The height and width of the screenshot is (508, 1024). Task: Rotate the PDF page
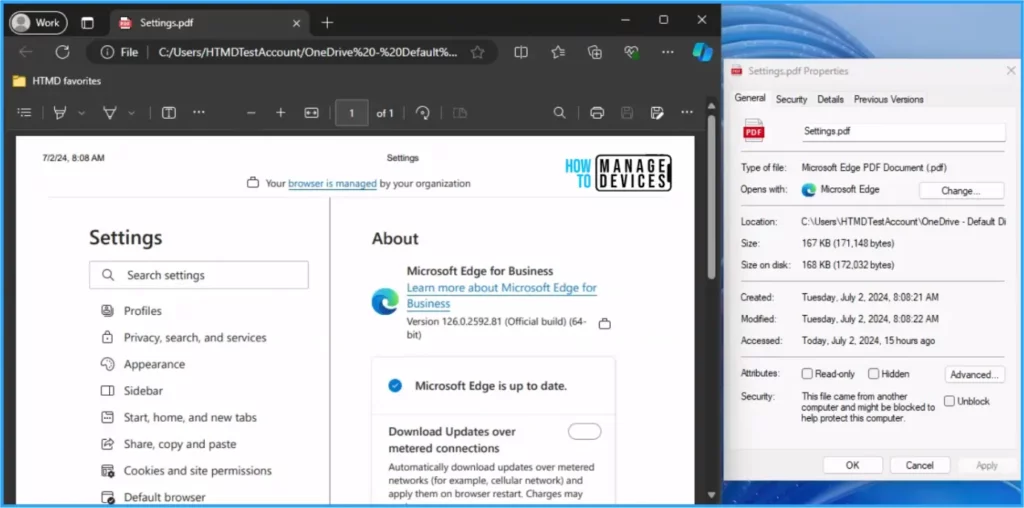(423, 113)
